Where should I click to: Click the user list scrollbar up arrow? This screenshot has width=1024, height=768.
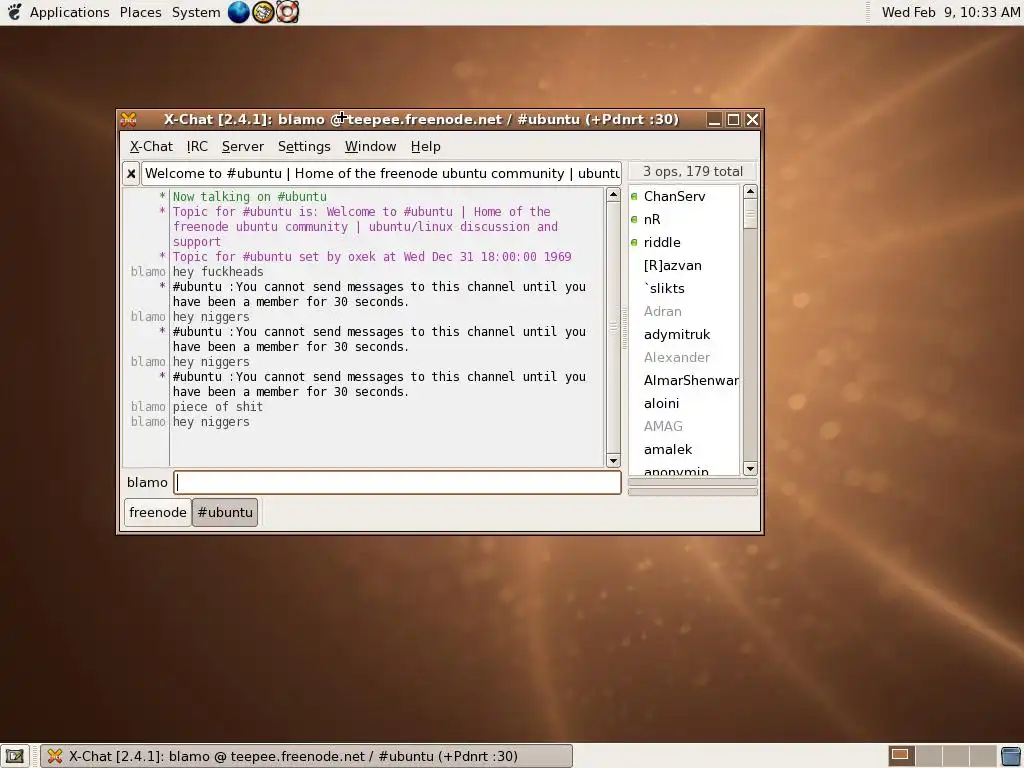click(x=750, y=192)
